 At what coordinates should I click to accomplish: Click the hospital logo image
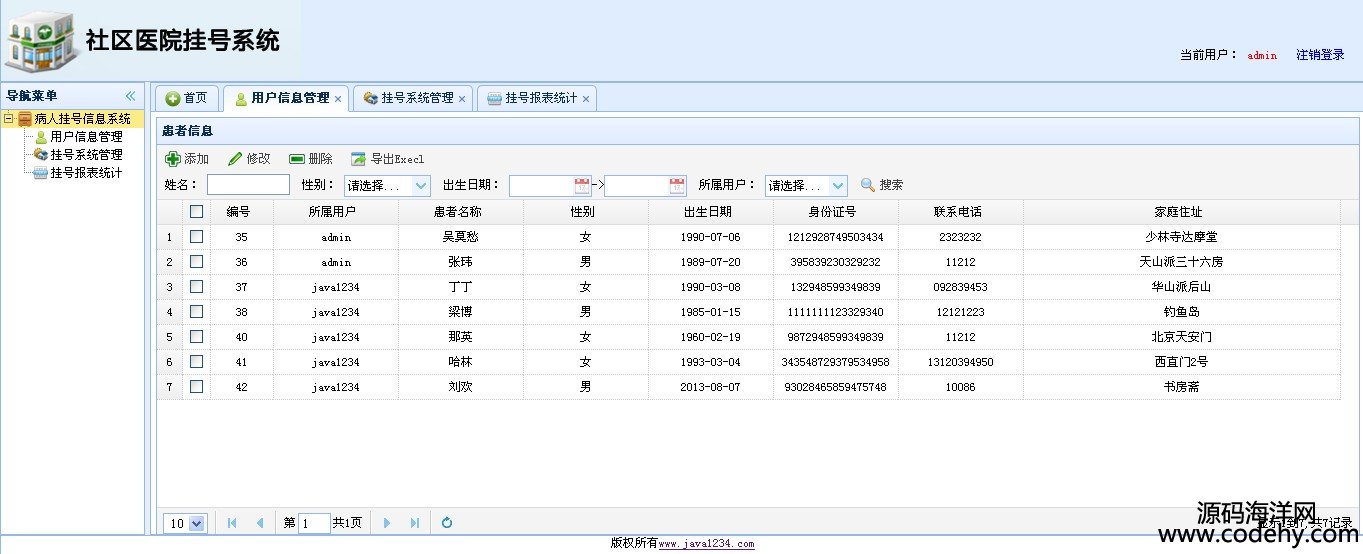tap(40, 40)
